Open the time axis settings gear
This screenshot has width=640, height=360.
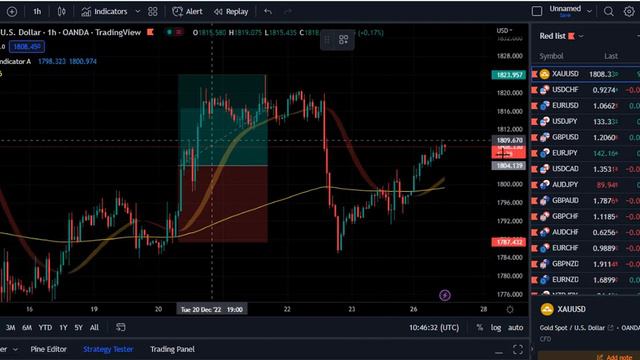tap(510, 309)
